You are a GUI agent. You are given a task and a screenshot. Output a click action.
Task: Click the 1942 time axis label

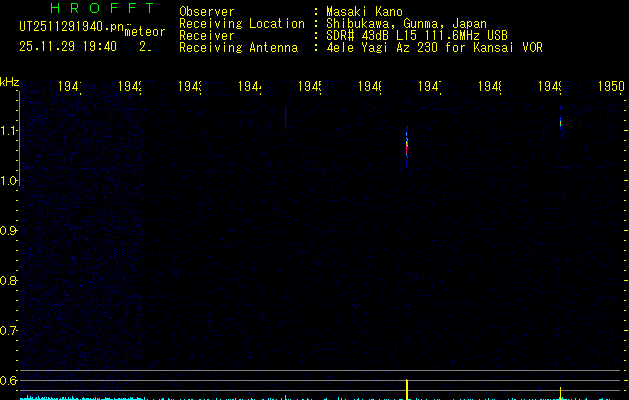coord(130,86)
